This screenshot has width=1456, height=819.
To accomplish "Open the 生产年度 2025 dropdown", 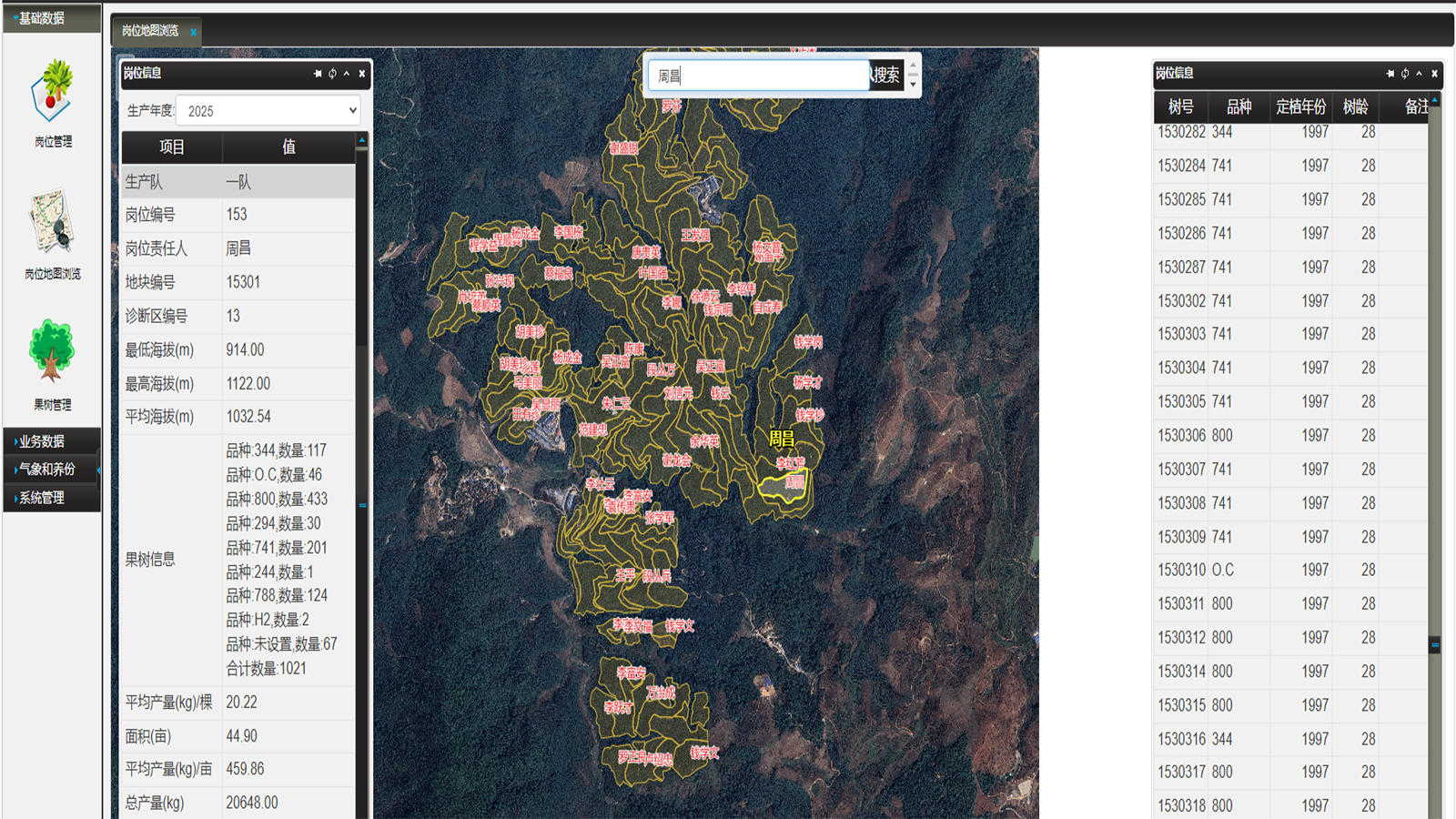I will point(268,111).
